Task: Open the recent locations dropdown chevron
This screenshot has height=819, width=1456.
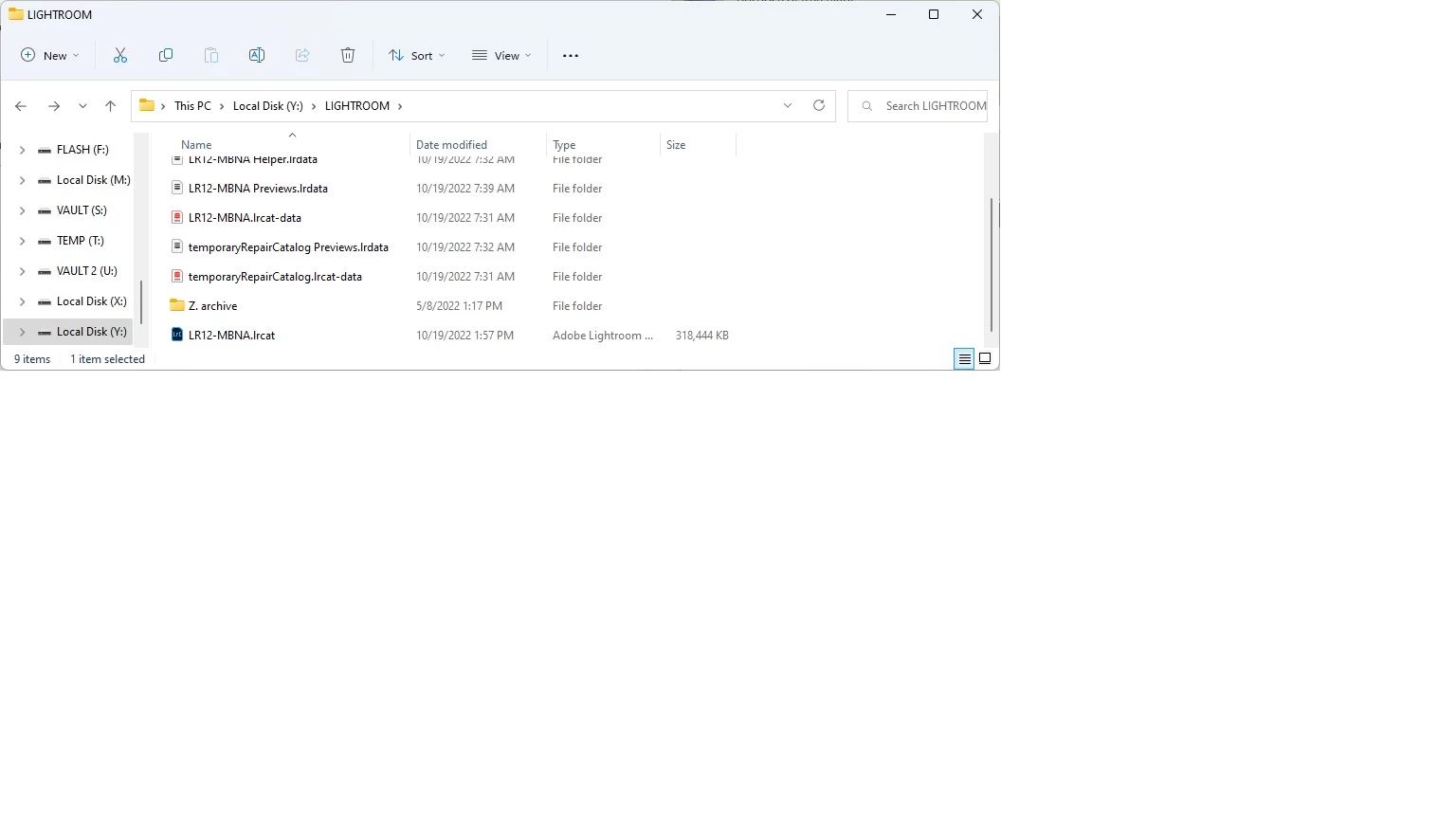Action: pyautogui.click(x=82, y=106)
